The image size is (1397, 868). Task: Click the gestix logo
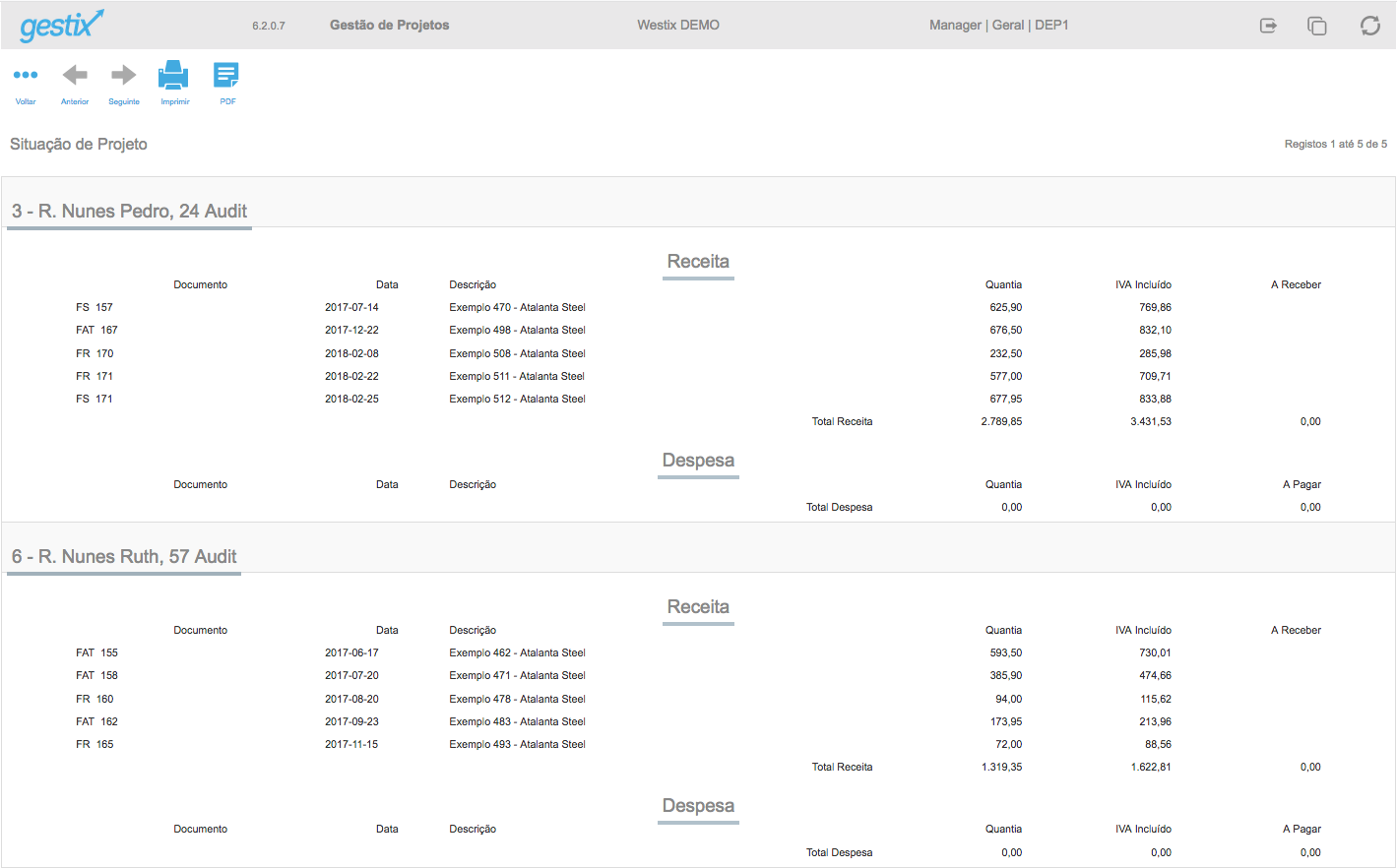tap(61, 25)
